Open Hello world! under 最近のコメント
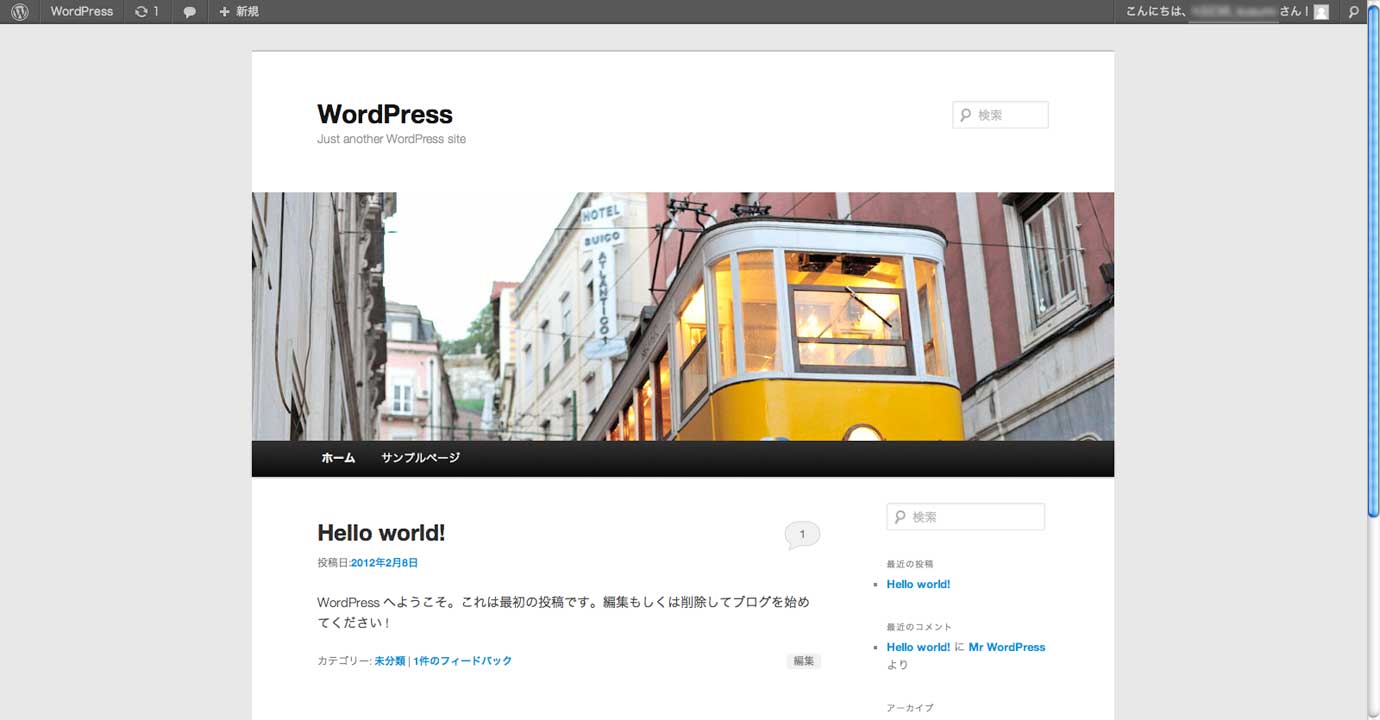The image size is (1380, 720). coord(918,647)
